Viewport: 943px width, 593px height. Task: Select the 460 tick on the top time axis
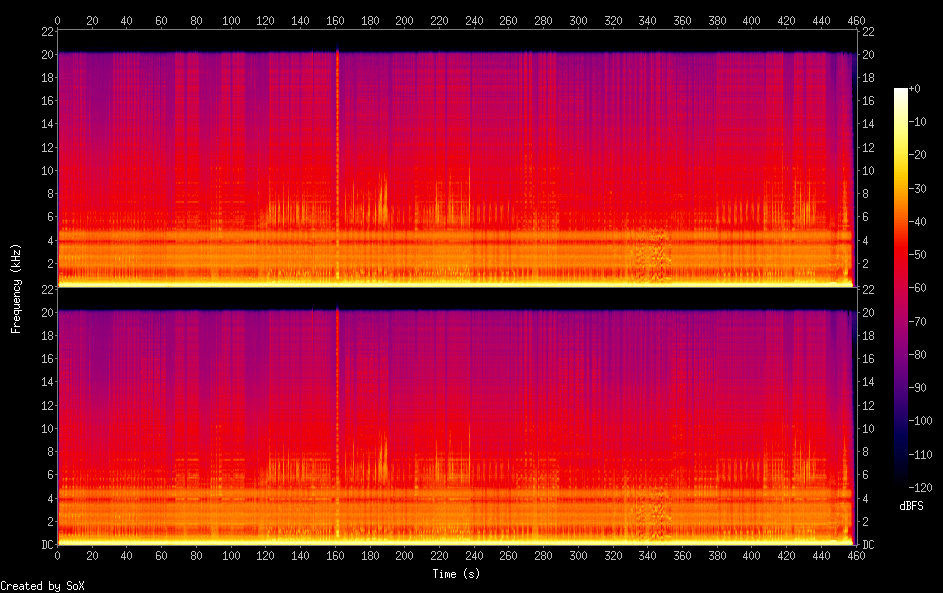coord(855,20)
